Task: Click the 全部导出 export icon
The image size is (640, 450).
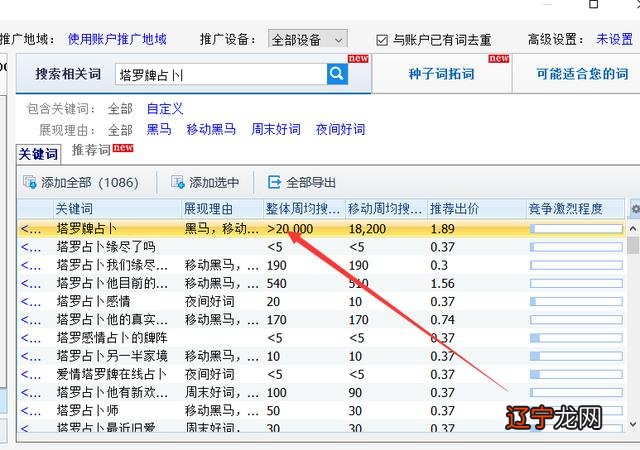Action: tap(274, 182)
